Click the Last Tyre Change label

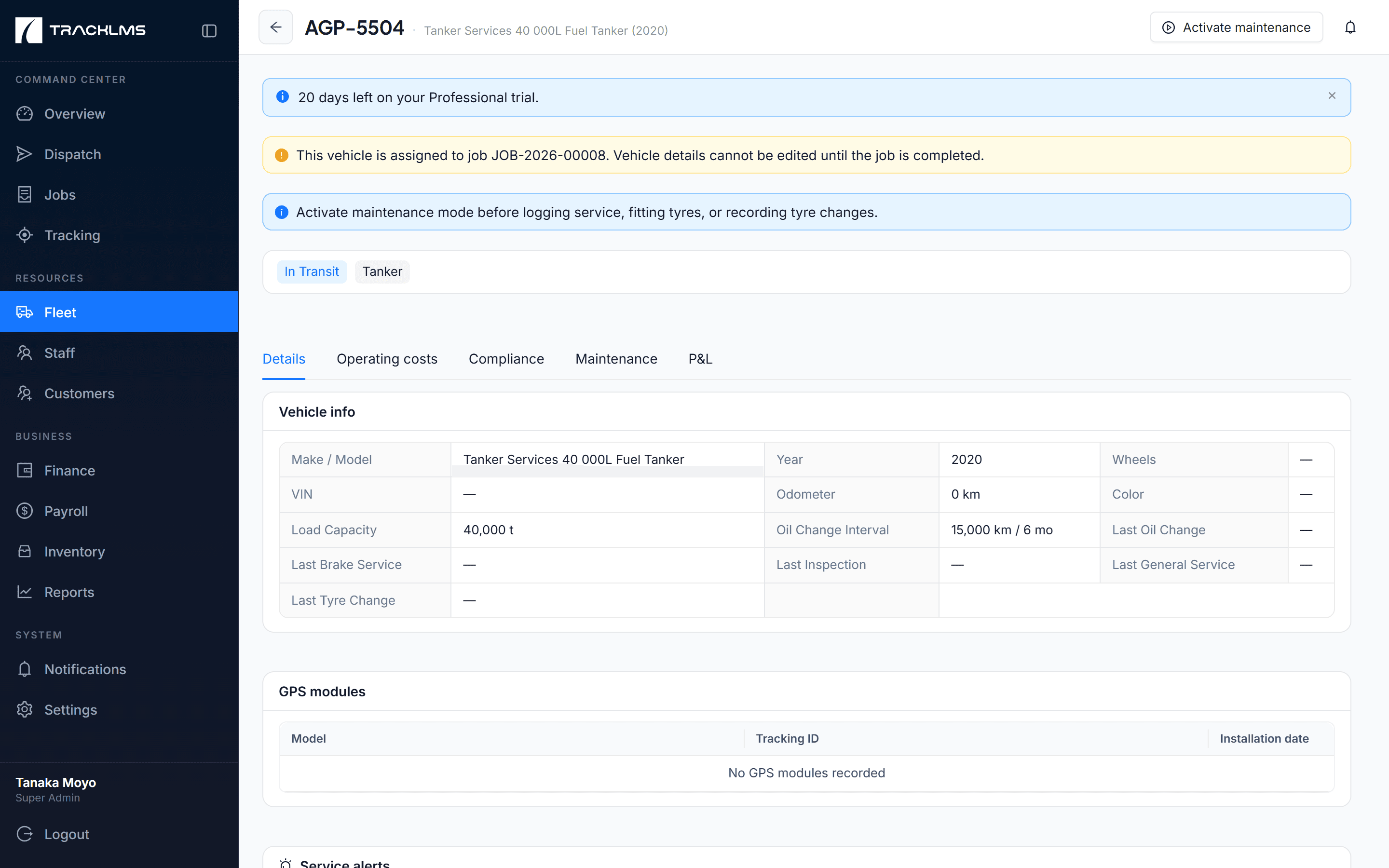pos(342,600)
